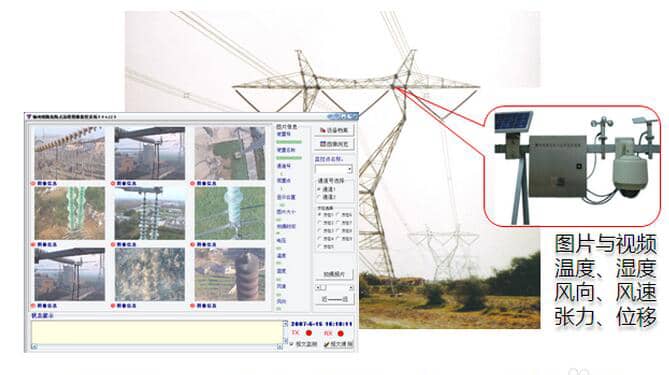Open the center twin-insulator thumbnail image
The height and width of the screenshot is (375, 669).
click(x=150, y=213)
